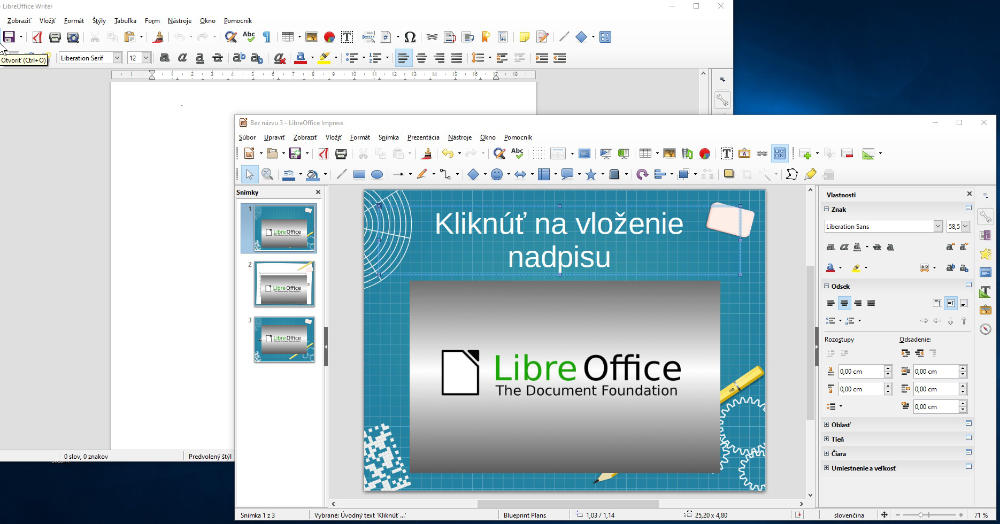Insert text box in Writer toolbar
Image resolution: width=1000 pixels, height=524 pixels.
[347, 37]
